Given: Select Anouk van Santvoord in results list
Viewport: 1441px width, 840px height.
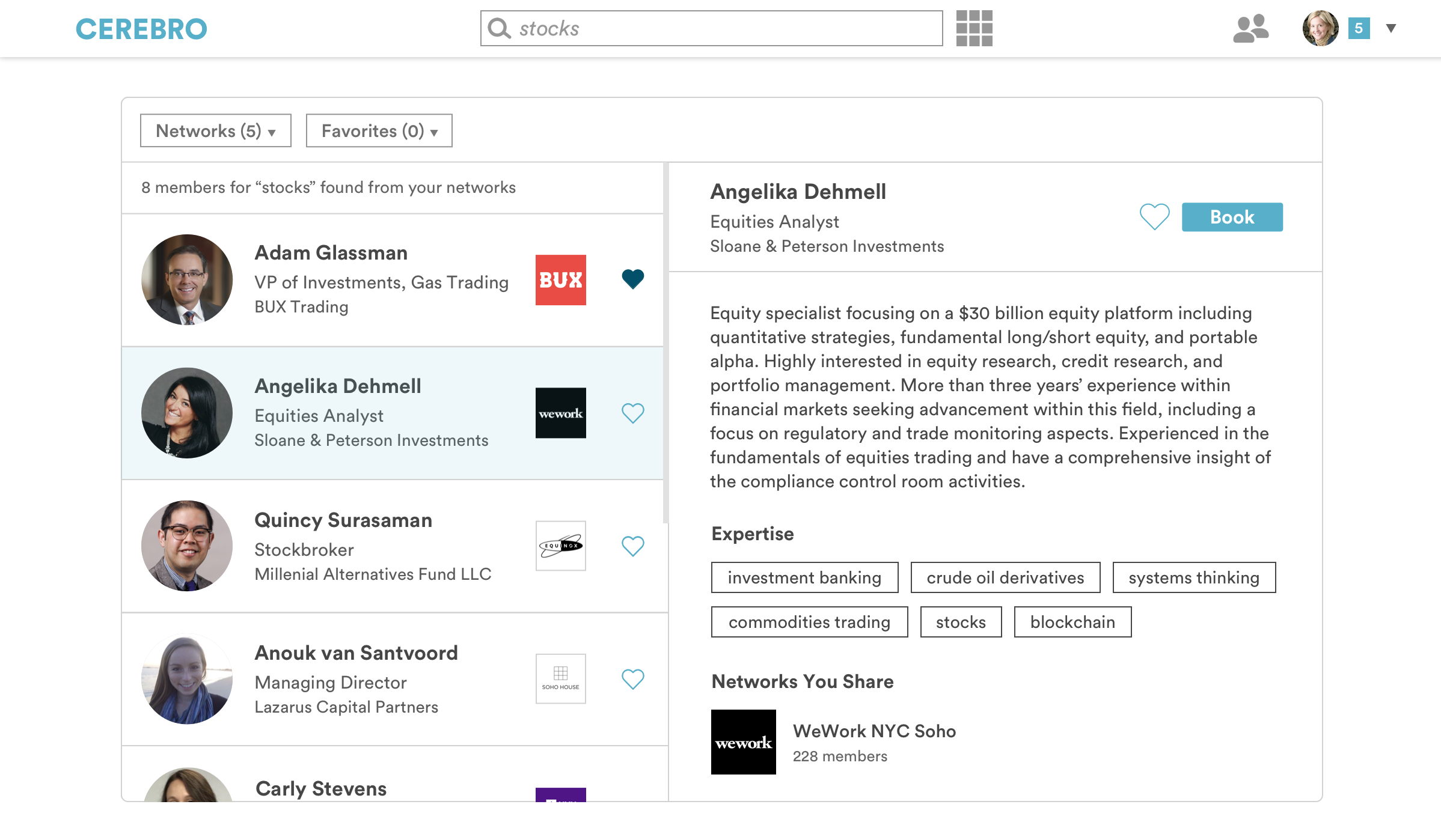Looking at the screenshot, I should click(x=356, y=653).
